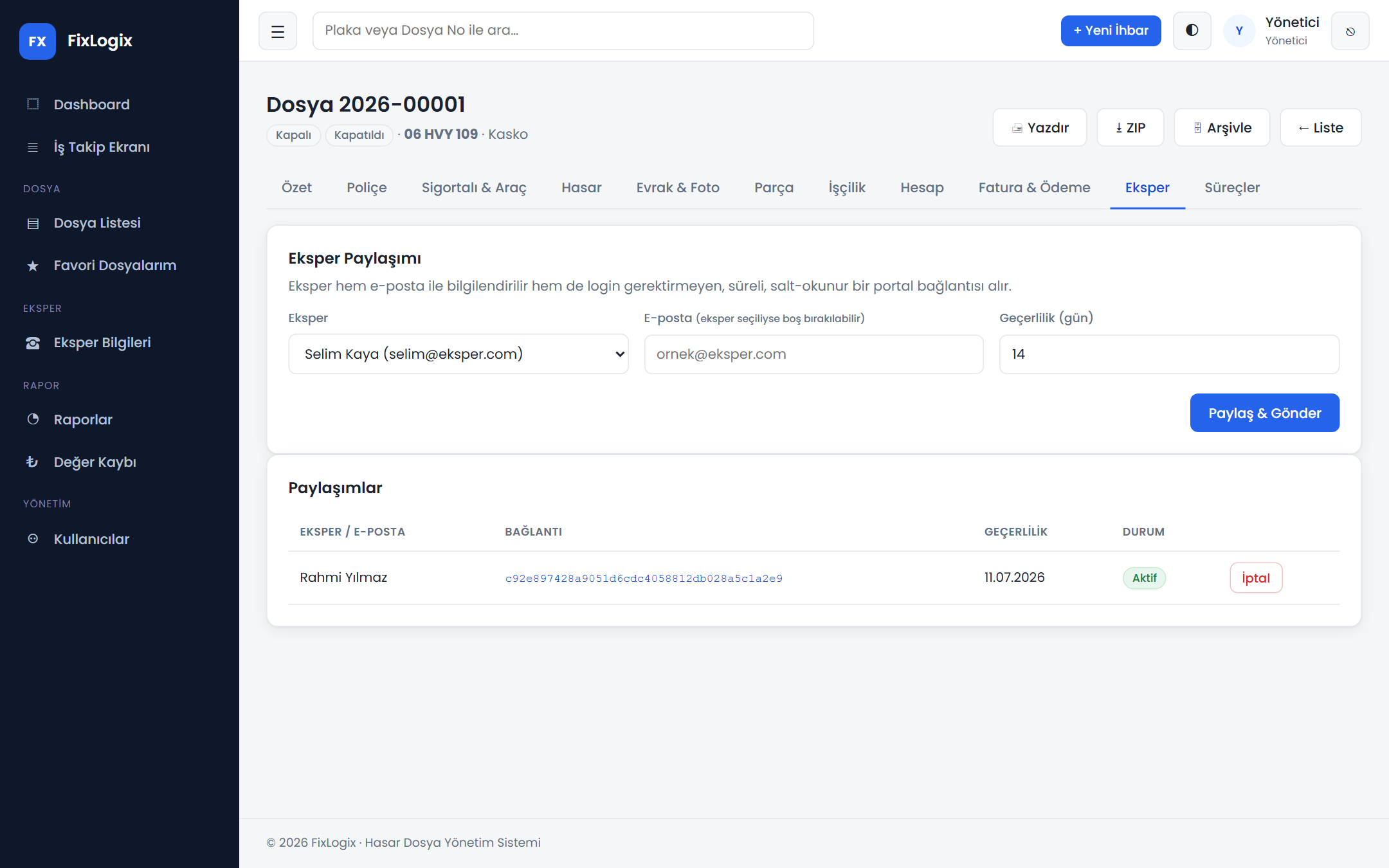Open the İşçilik tab
Screen dimensions: 1389x868
[847, 188]
